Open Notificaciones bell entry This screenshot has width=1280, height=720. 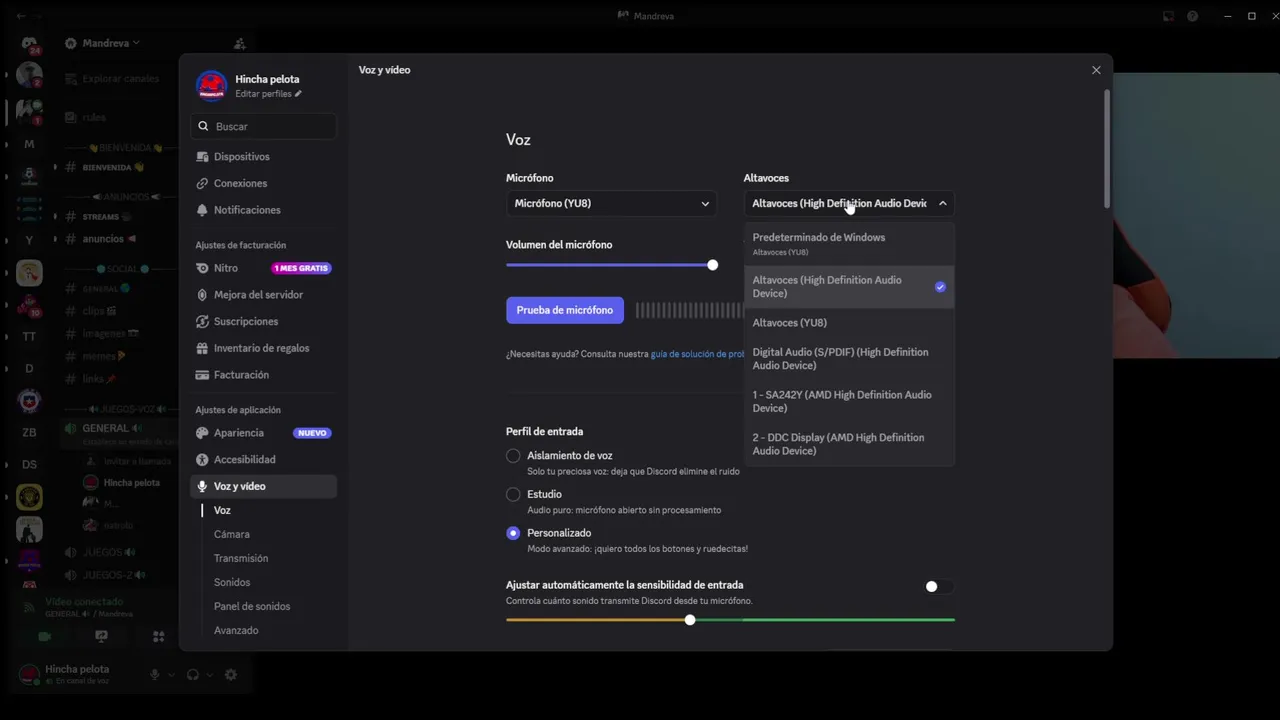click(x=263, y=210)
